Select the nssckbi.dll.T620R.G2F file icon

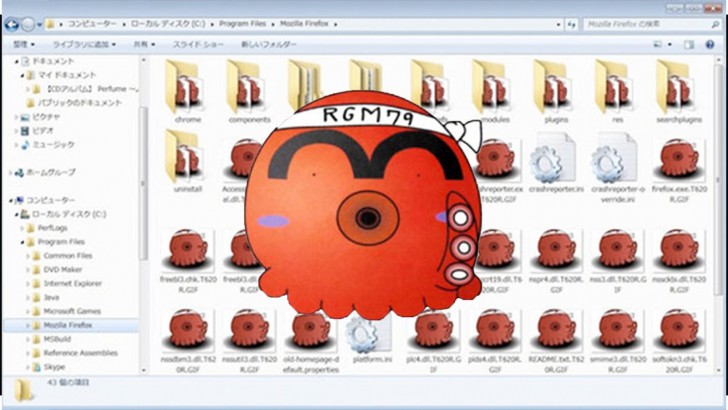678,250
